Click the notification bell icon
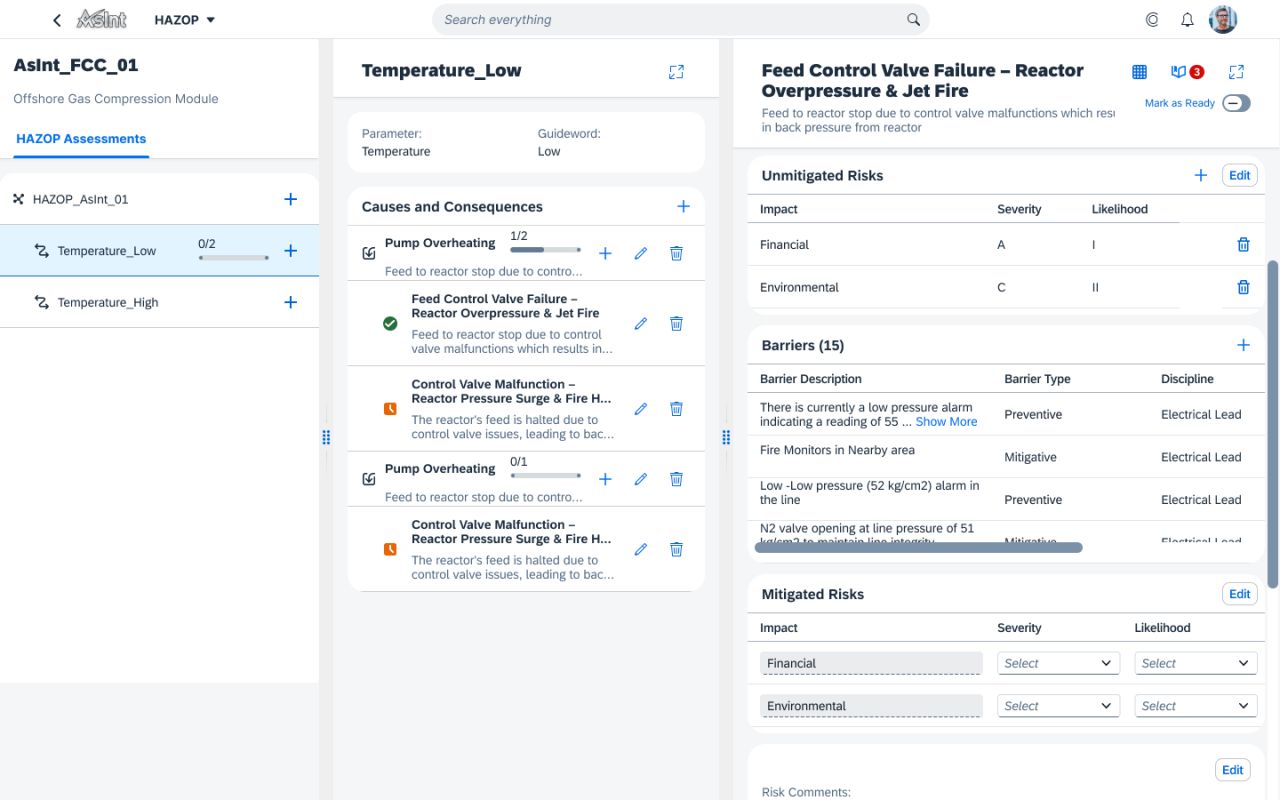 [1187, 20]
